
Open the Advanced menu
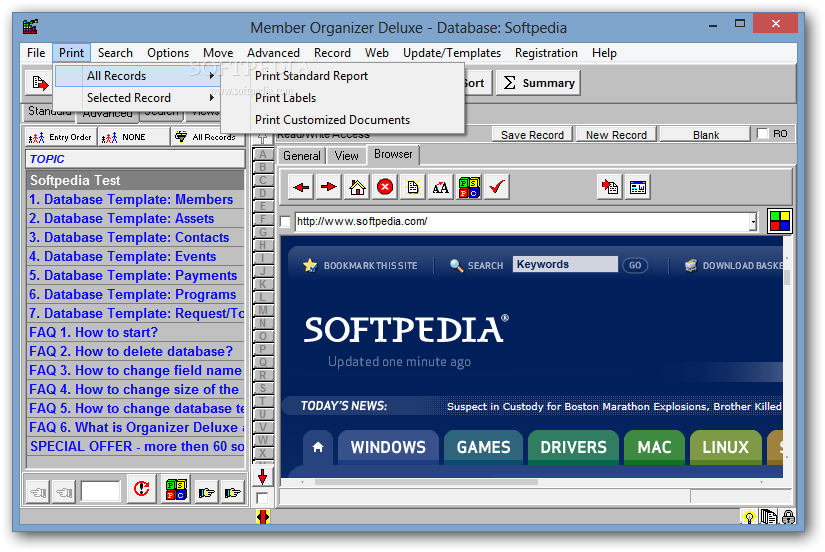pos(273,53)
